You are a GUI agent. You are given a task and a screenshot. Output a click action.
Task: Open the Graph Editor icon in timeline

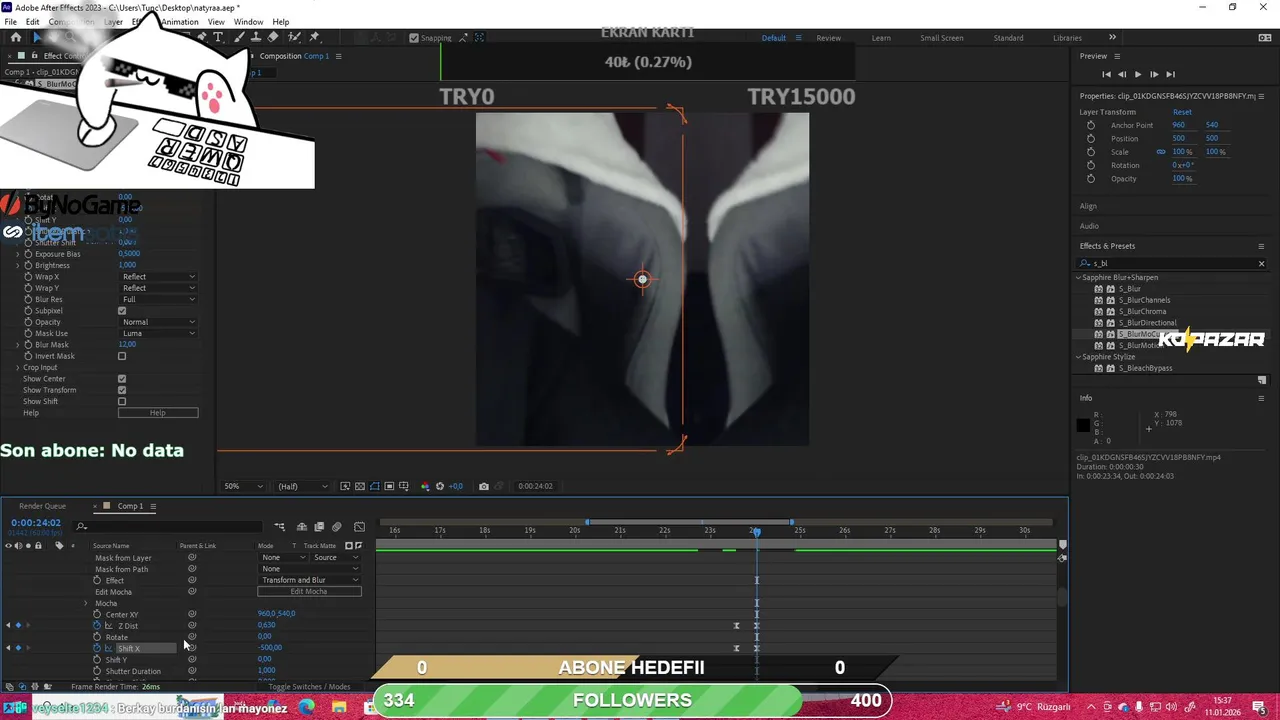(359, 527)
